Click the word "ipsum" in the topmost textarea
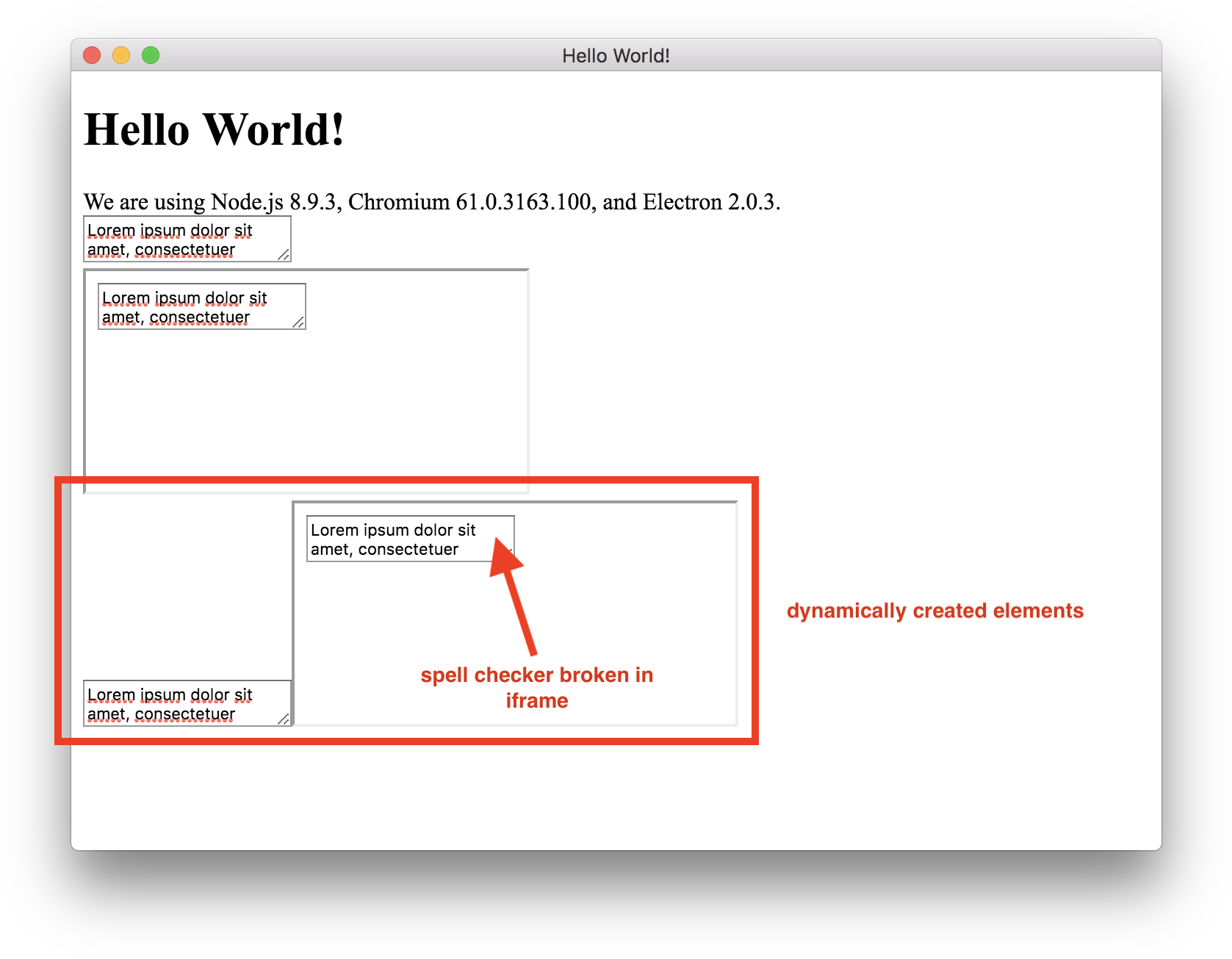The height and width of the screenshot is (959, 1232). 162,231
